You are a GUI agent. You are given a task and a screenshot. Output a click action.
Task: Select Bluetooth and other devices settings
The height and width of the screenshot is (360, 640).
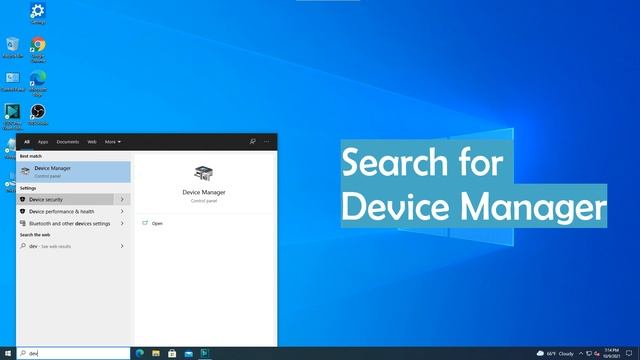[65, 224]
